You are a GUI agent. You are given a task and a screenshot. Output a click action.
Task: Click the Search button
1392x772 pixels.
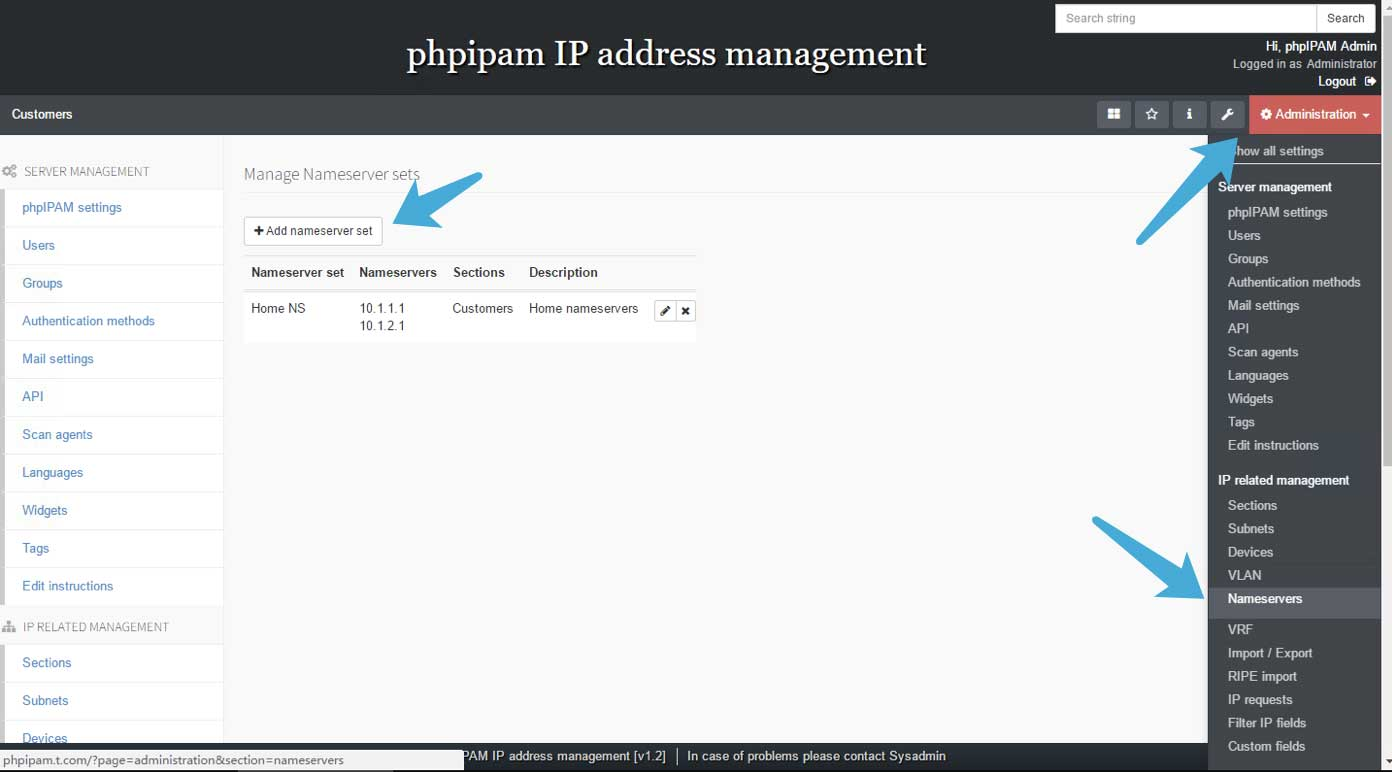(1345, 18)
